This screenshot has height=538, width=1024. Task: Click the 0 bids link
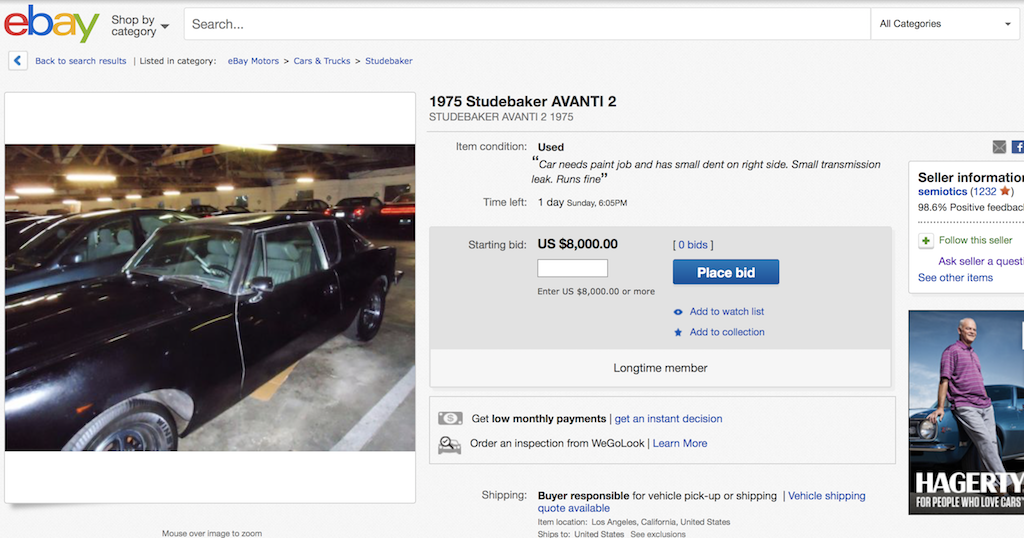tap(693, 245)
